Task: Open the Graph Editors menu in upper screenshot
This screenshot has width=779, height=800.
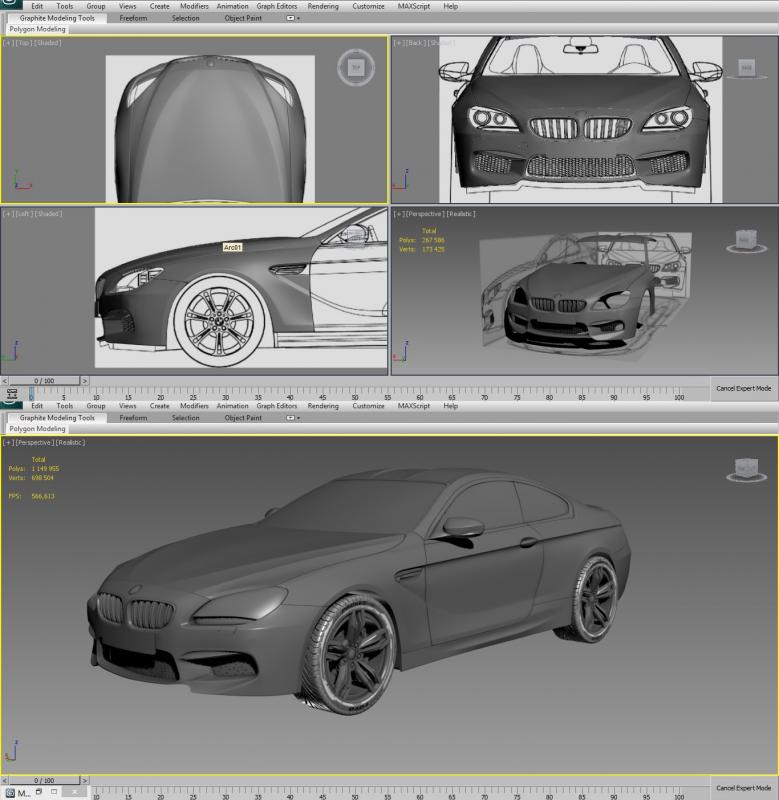Action: [x=277, y=6]
